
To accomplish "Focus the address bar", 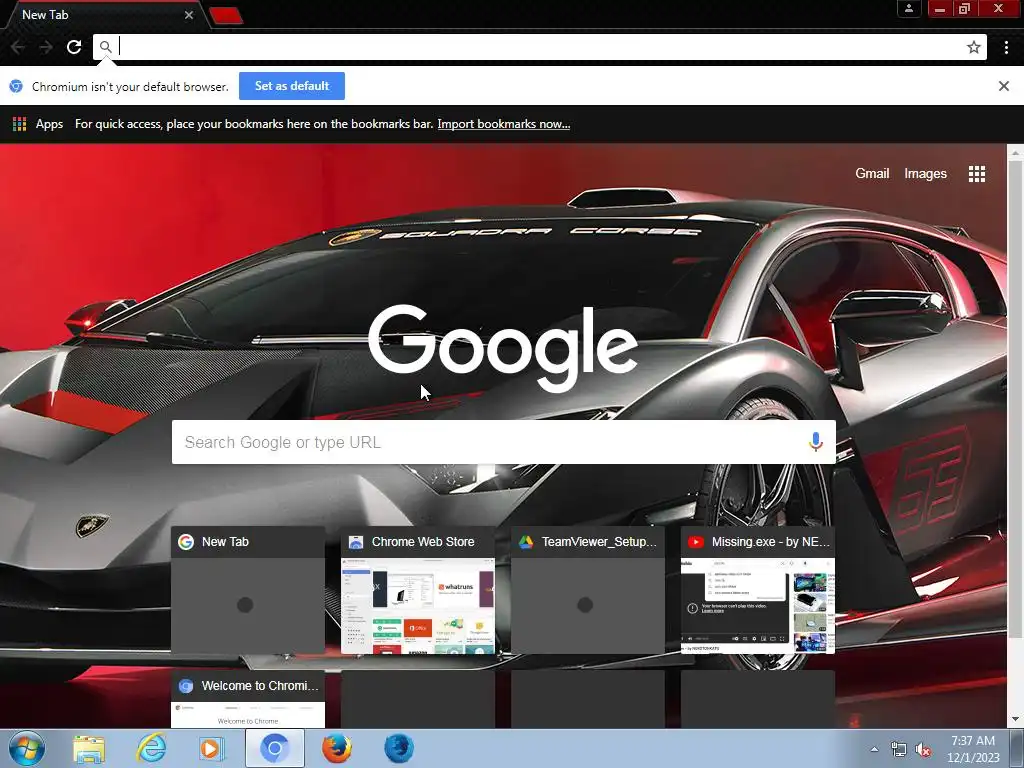I will (539, 47).
